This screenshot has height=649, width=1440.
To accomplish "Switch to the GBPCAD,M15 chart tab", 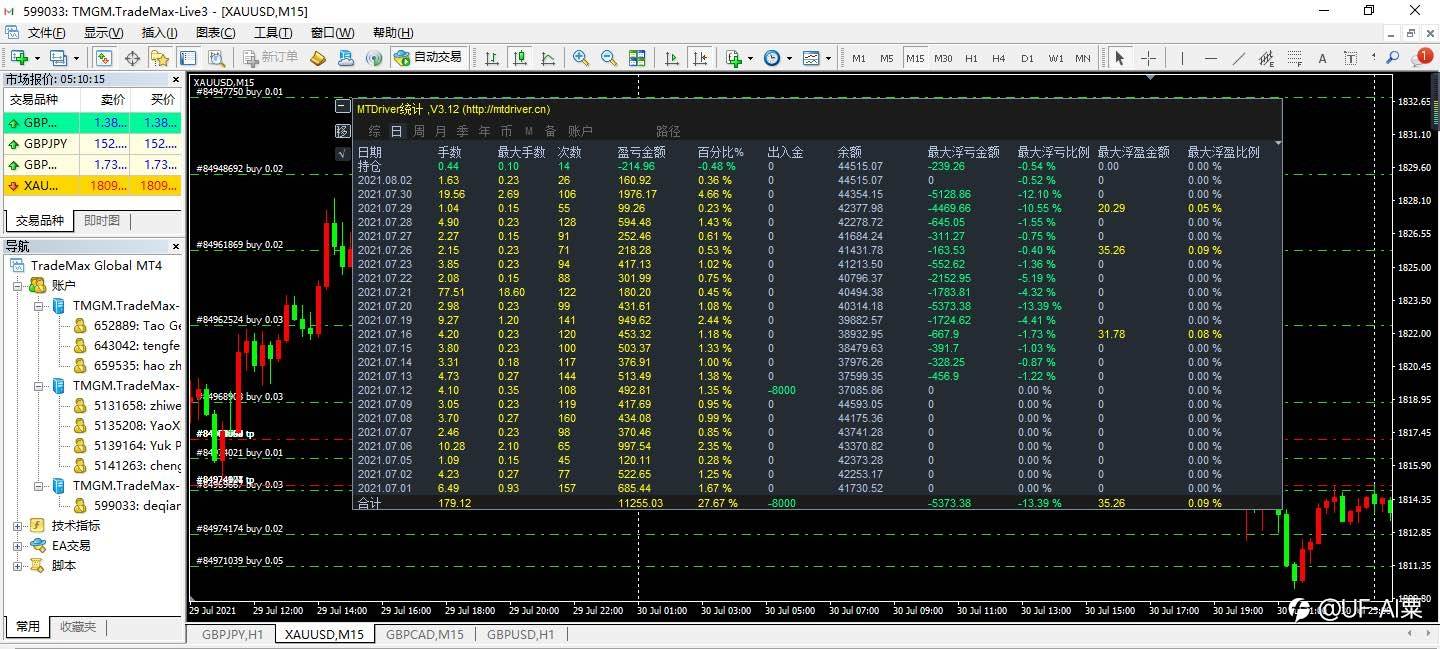I will pyautogui.click(x=425, y=634).
